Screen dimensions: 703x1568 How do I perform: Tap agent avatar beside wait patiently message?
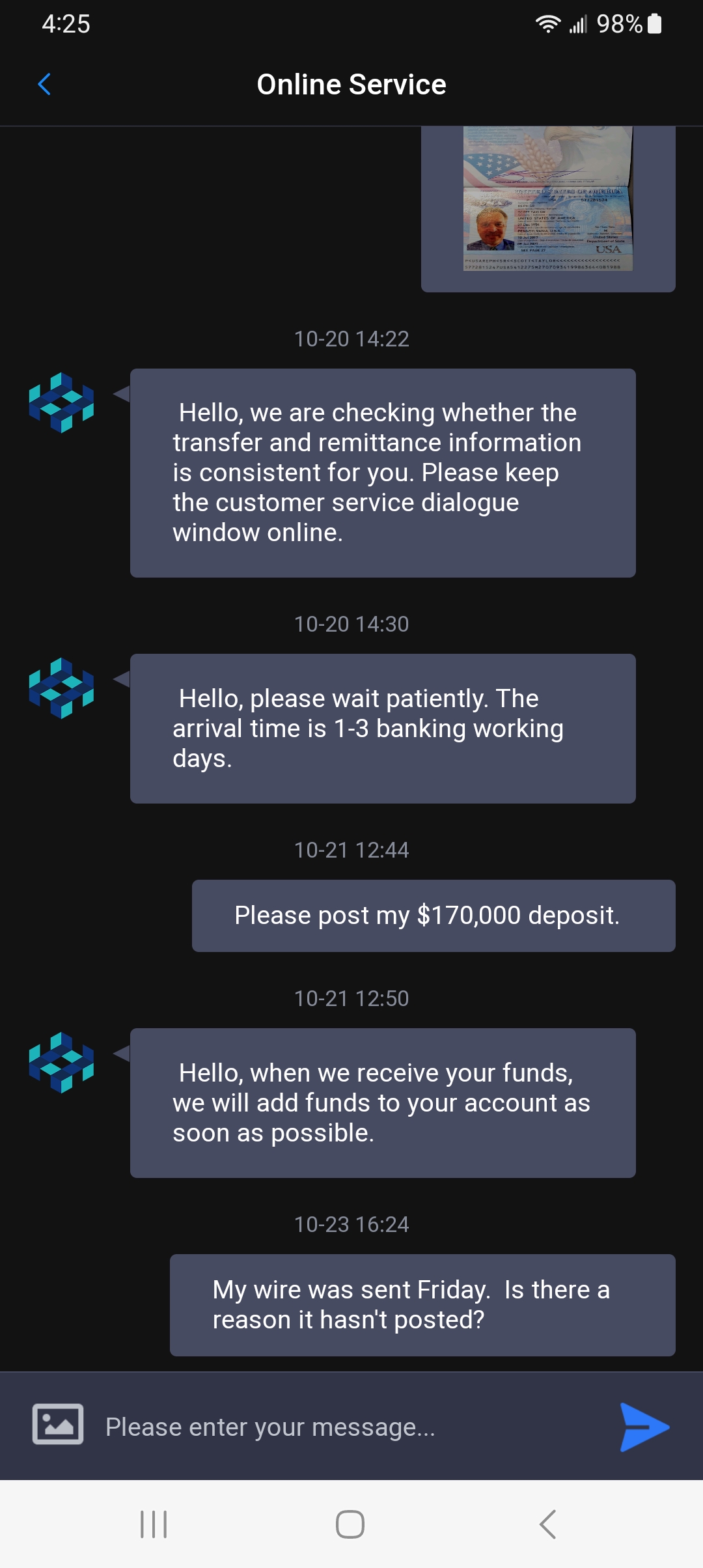click(61, 688)
